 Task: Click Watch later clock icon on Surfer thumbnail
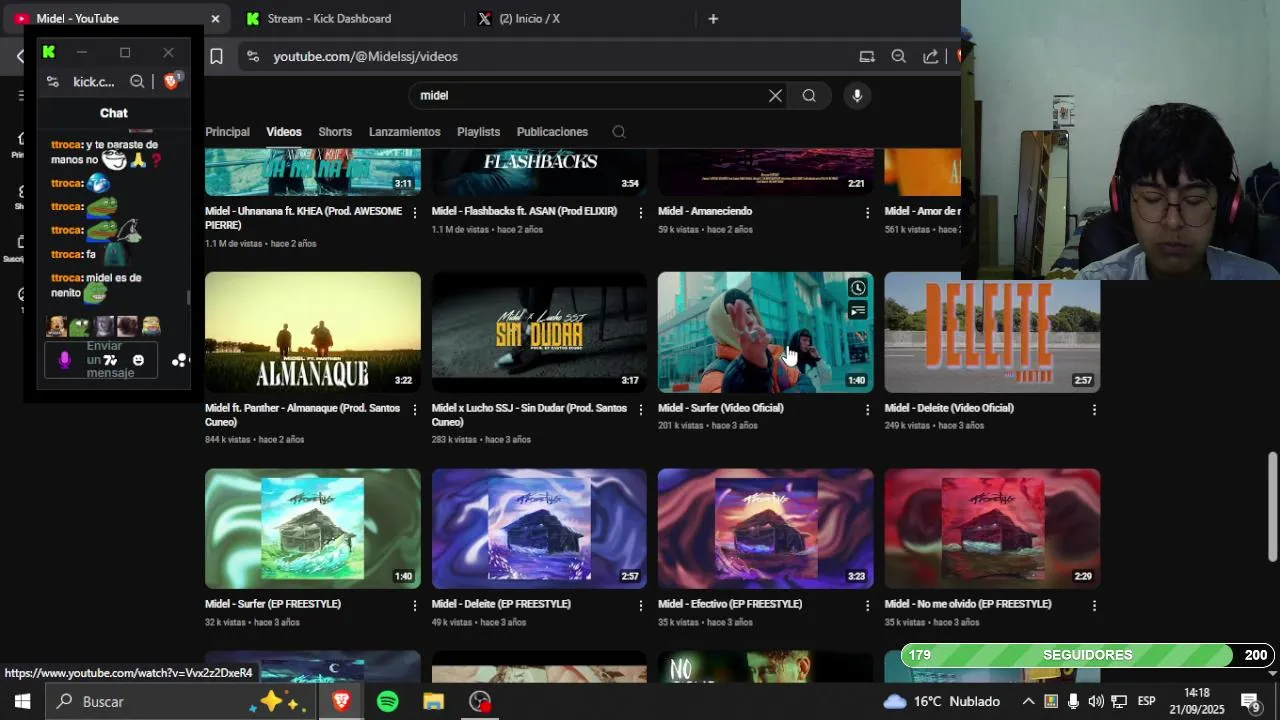pos(858,288)
